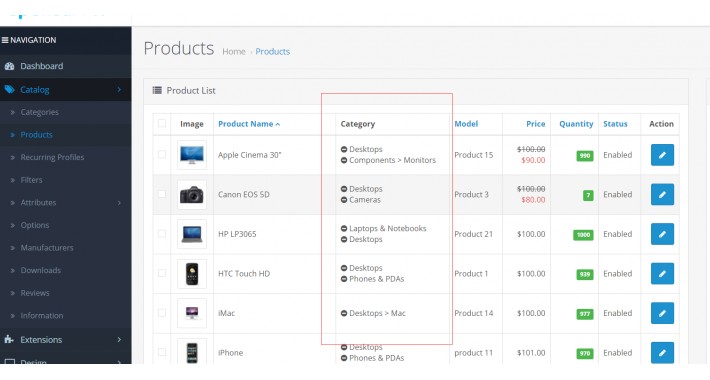Sort by Model column header
Viewport: 710px width, 380px height.
tap(466, 124)
